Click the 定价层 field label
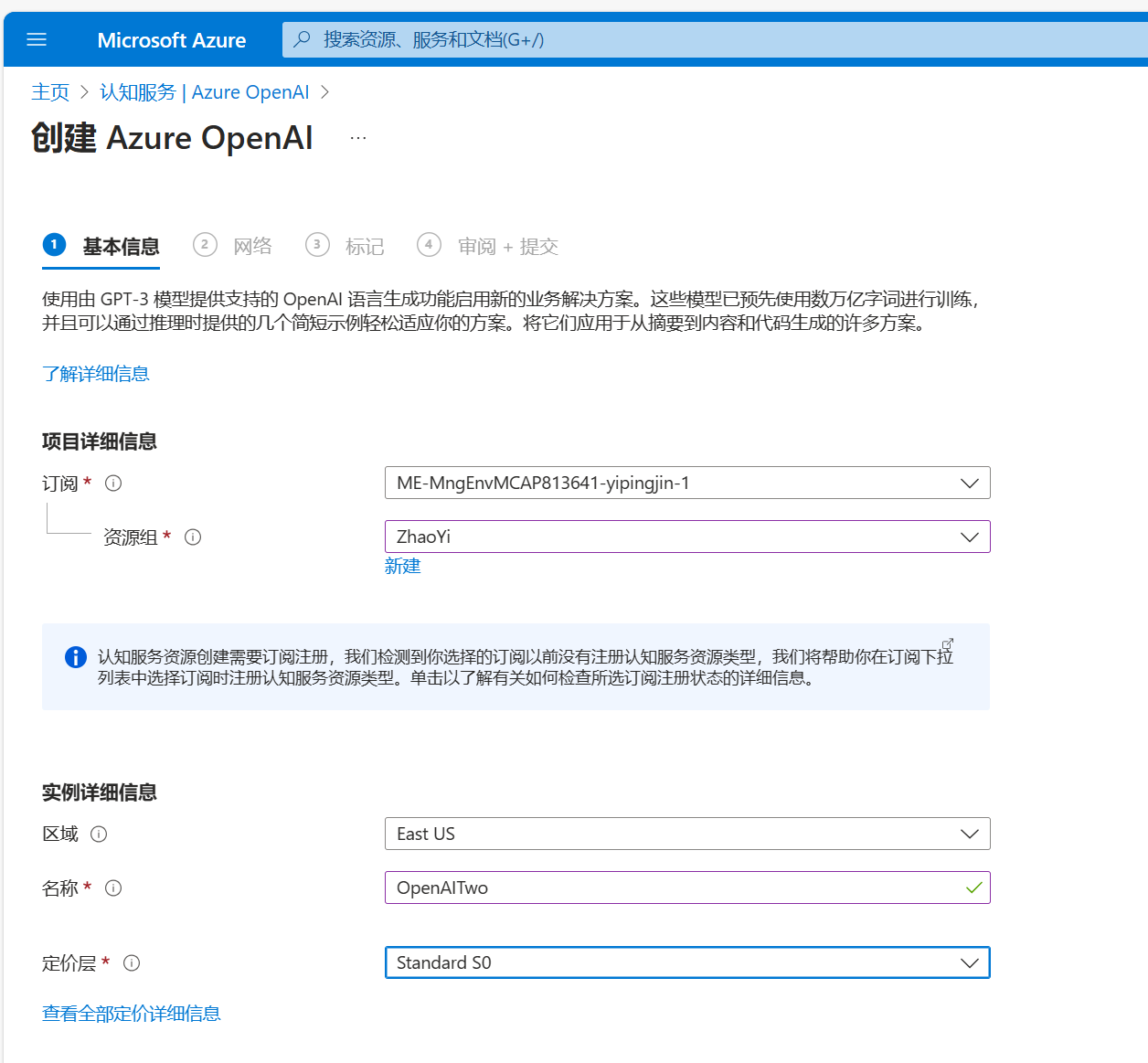 pos(69,962)
